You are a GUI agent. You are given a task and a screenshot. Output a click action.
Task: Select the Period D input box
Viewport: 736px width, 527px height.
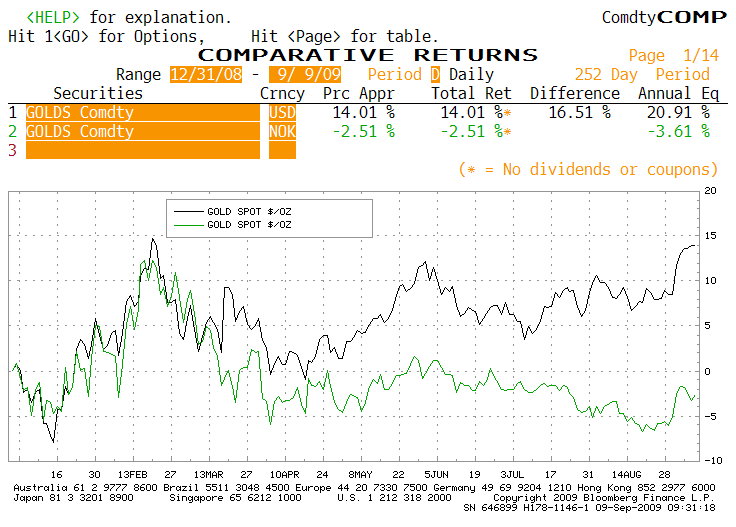tap(436, 75)
